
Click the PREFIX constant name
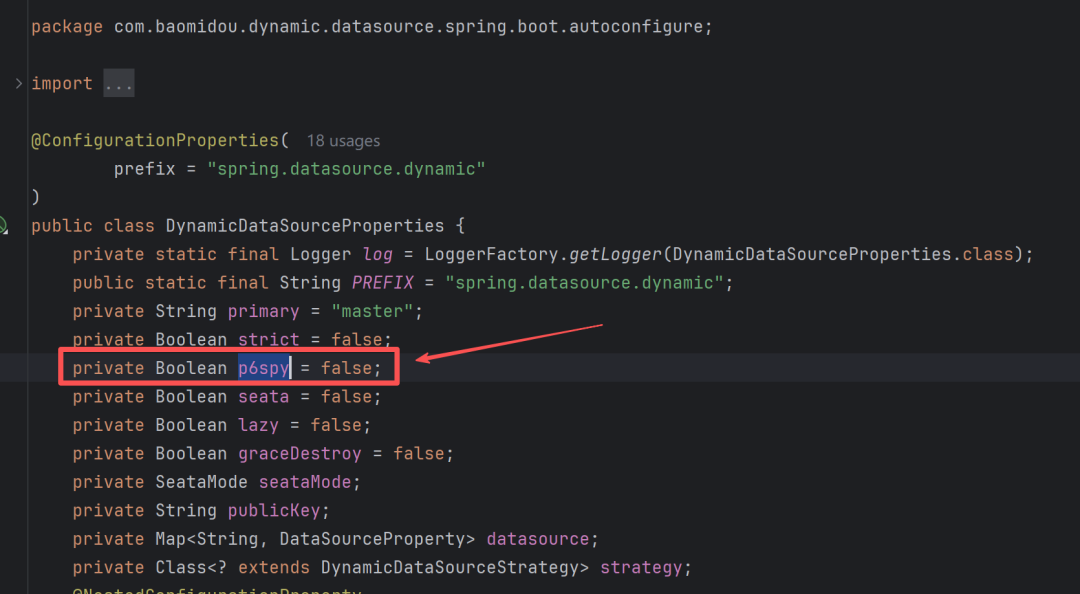tap(383, 283)
